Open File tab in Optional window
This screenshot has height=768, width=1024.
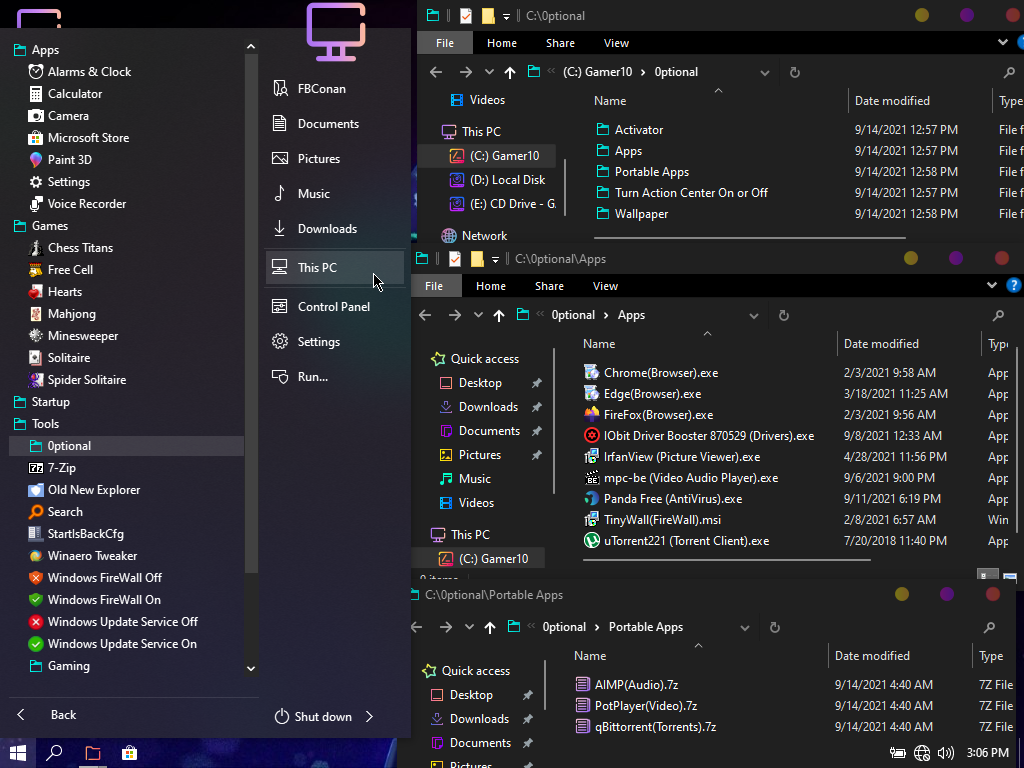[445, 43]
